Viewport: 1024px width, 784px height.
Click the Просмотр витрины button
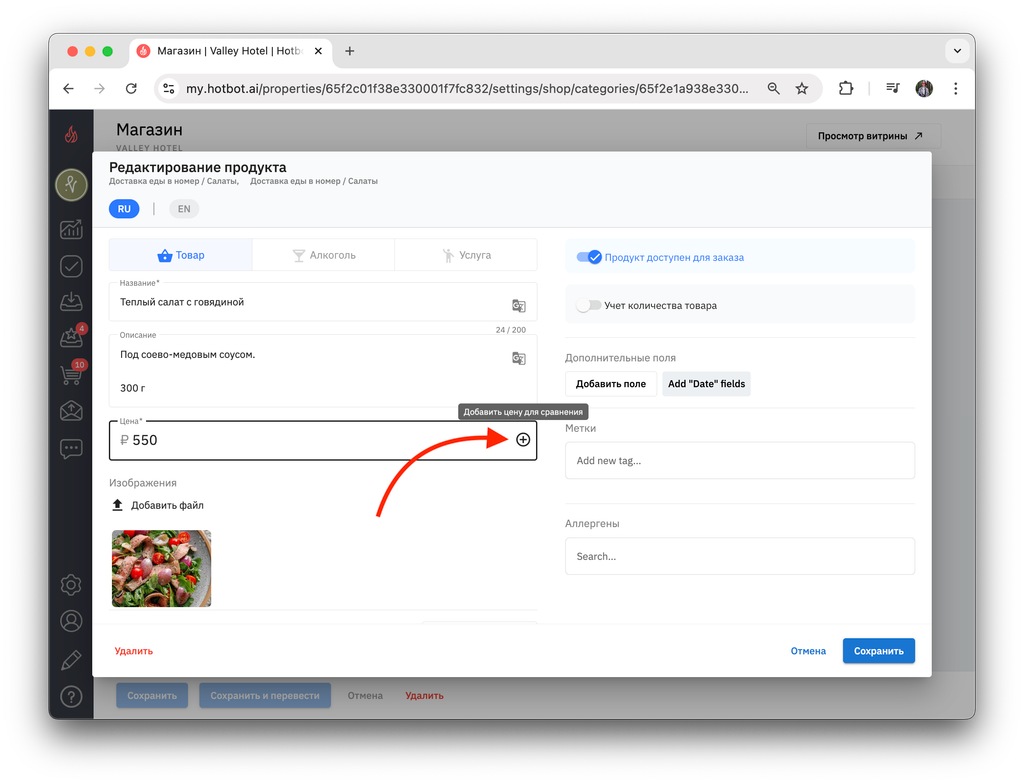point(871,136)
